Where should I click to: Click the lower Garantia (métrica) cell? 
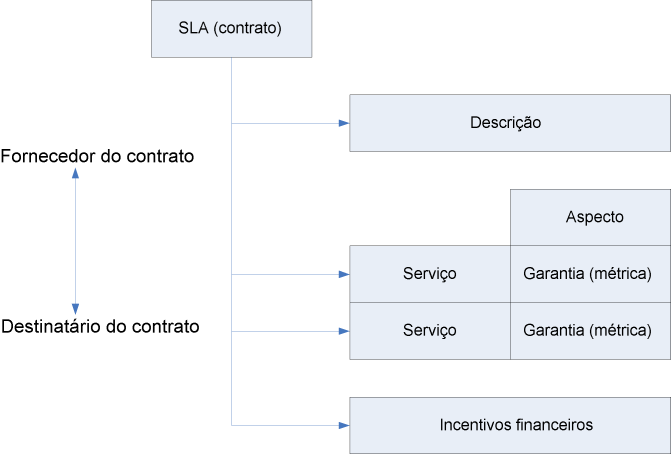(x=590, y=330)
